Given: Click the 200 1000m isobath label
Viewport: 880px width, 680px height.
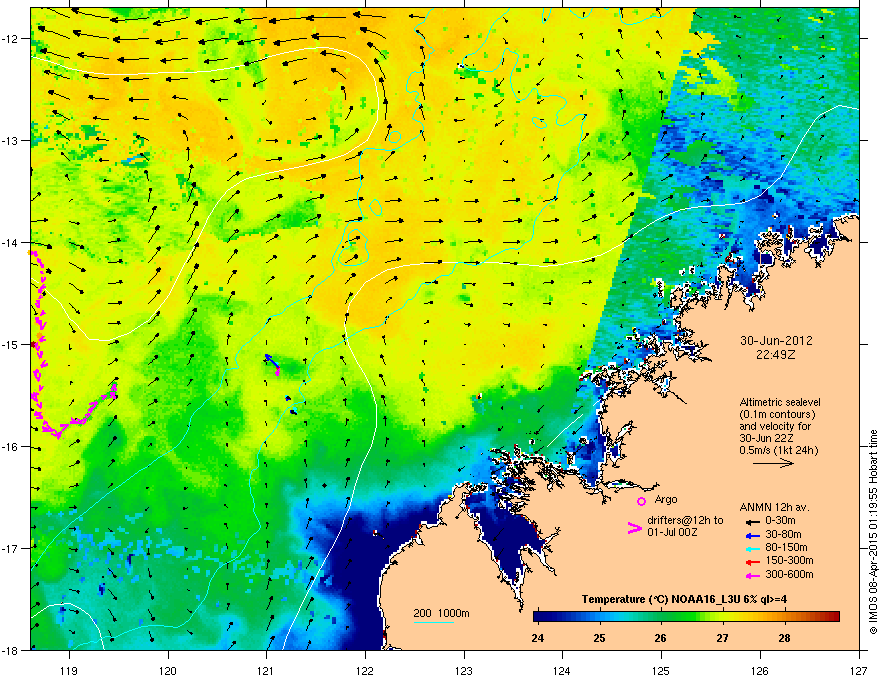Looking at the screenshot, I should (x=441, y=613).
